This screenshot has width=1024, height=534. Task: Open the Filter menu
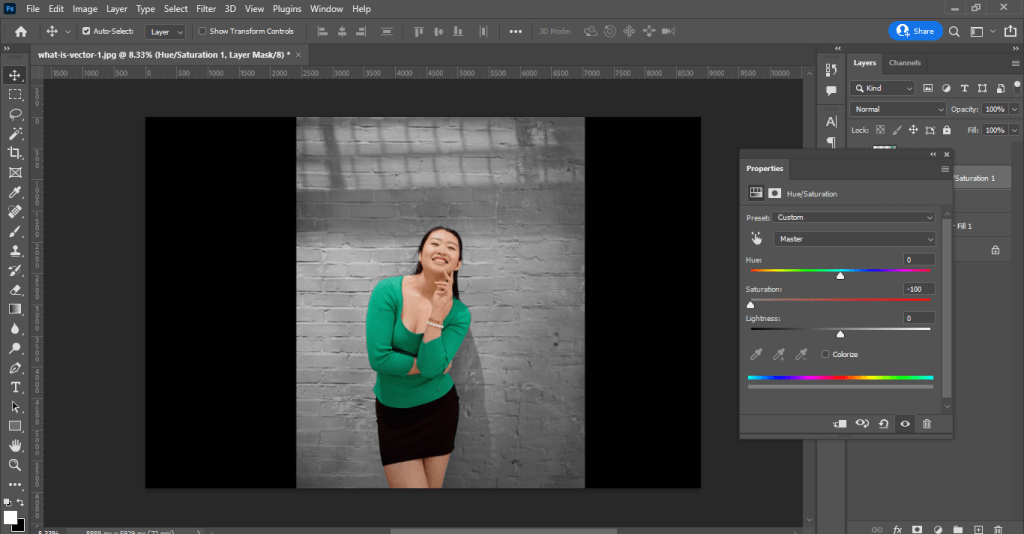point(206,9)
